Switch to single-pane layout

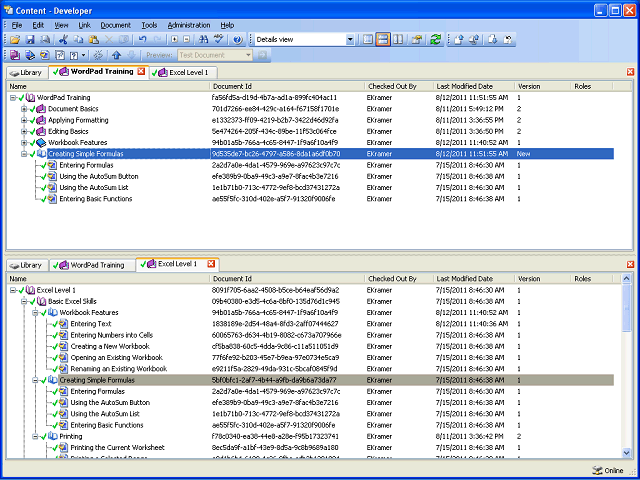[x=368, y=40]
